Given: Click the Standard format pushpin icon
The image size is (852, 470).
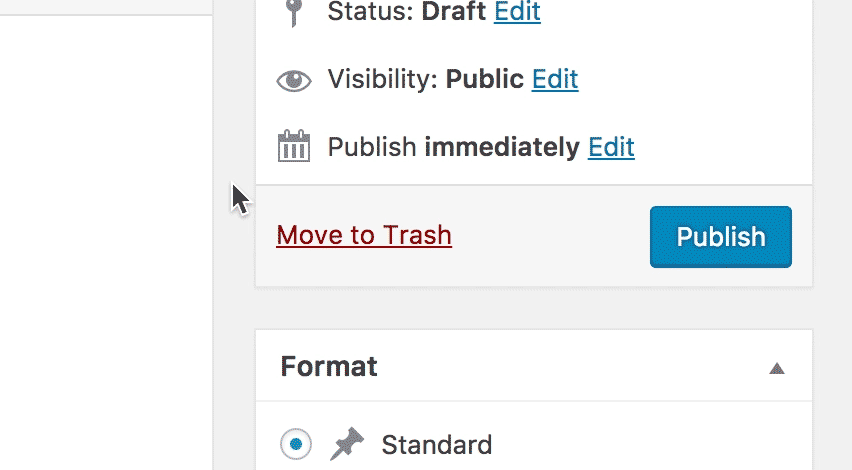Looking at the screenshot, I should point(347,444).
